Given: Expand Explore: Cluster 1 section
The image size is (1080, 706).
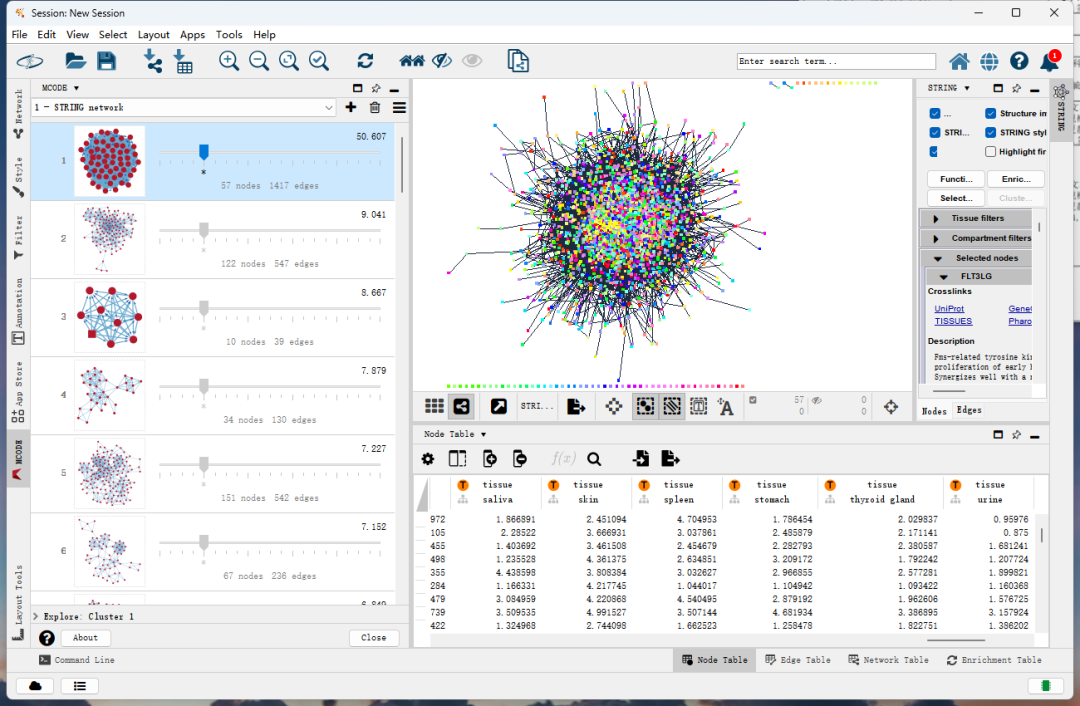Looking at the screenshot, I should [x=36, y=616].
